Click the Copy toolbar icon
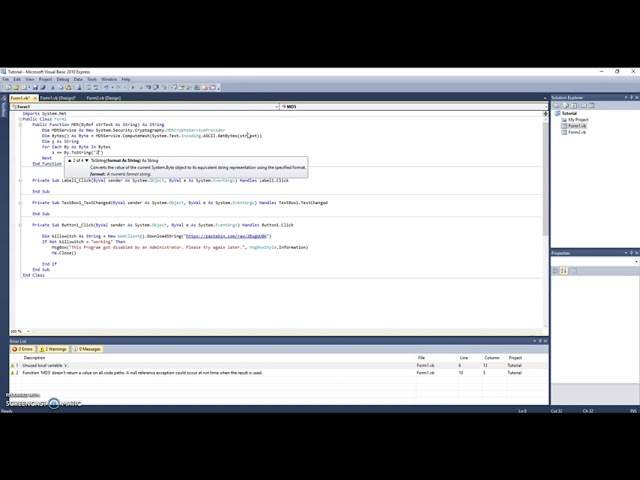The image size is (640, 480). coord(60,87)
